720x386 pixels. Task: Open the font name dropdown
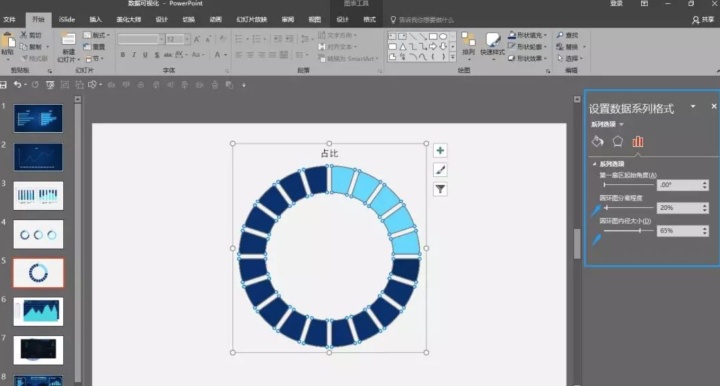tap(161, 39)
